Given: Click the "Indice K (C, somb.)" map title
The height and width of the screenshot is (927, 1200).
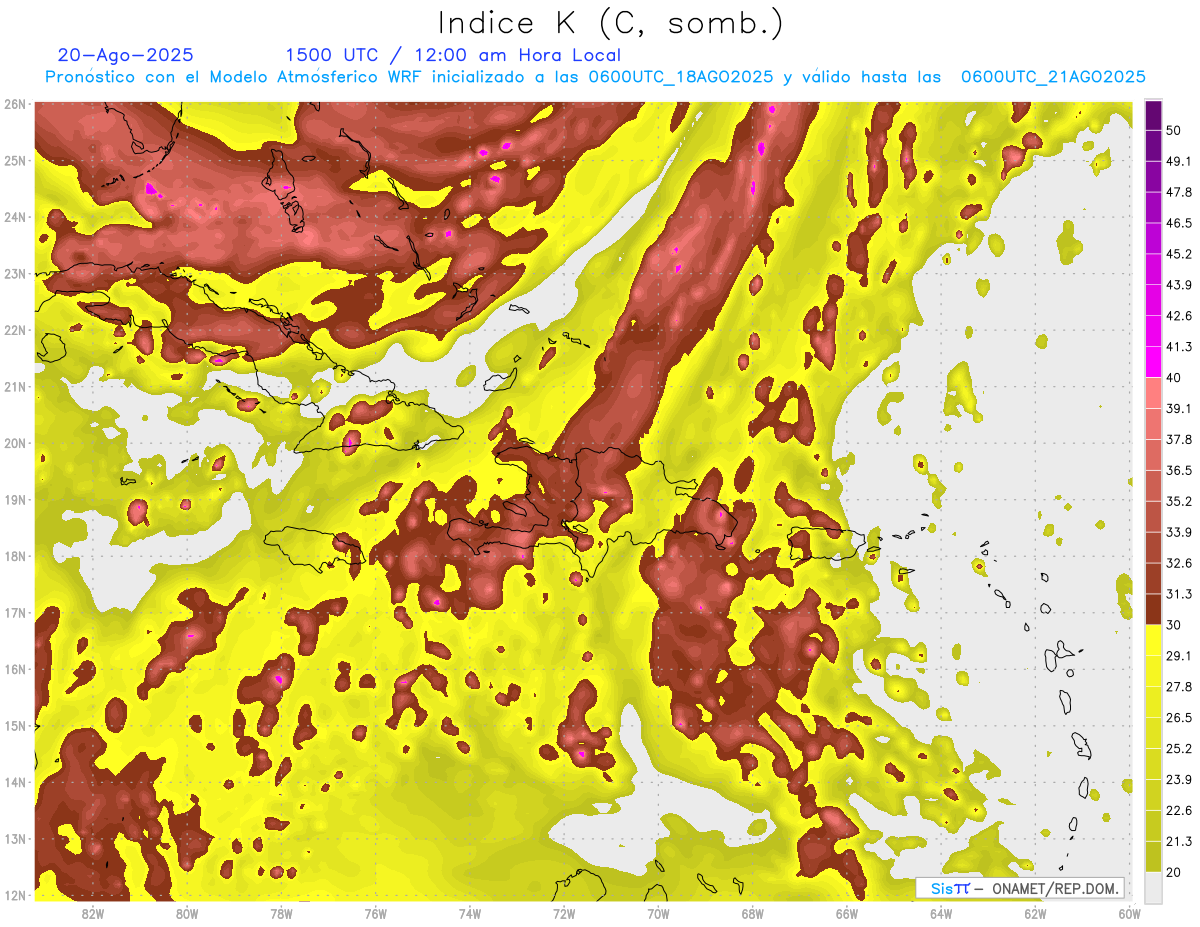Looking at the screenshot, I should point(611,23).
